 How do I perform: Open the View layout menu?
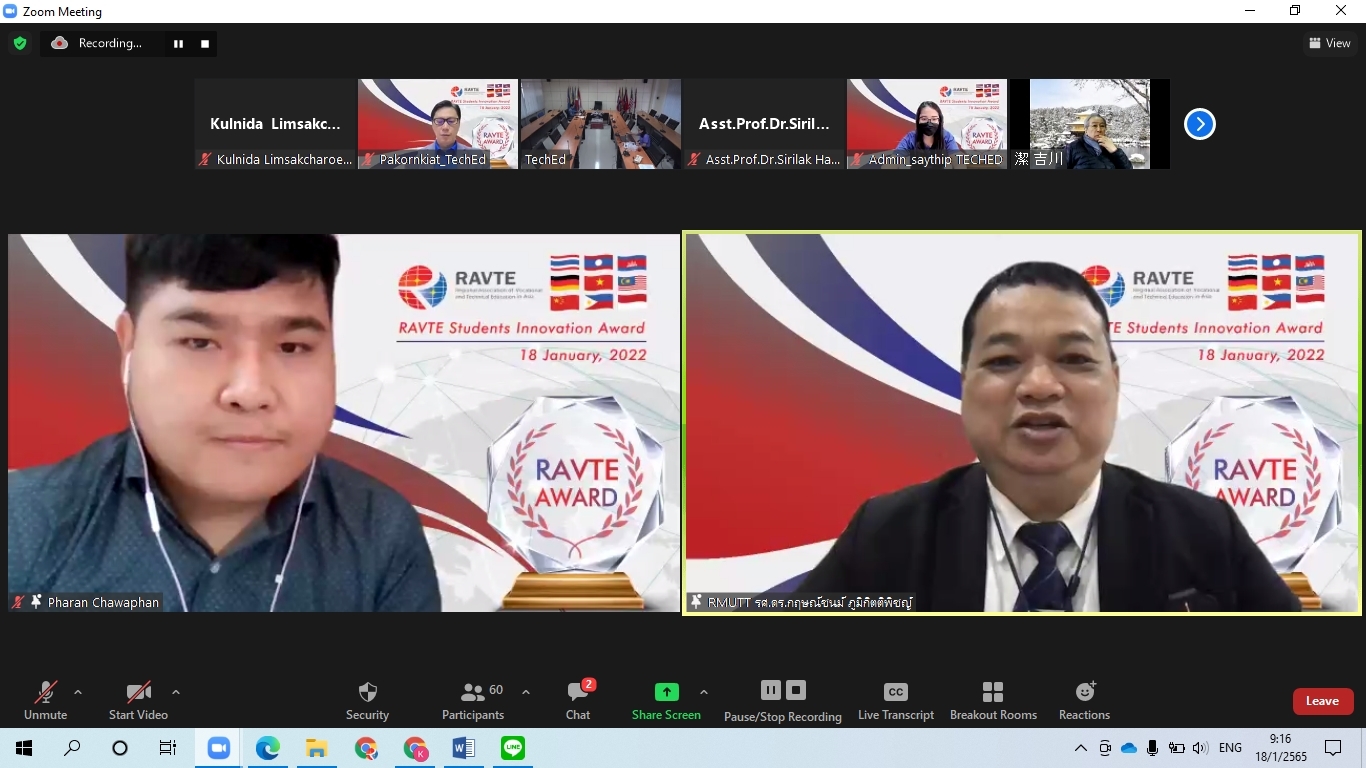(x=1329, y=43)
